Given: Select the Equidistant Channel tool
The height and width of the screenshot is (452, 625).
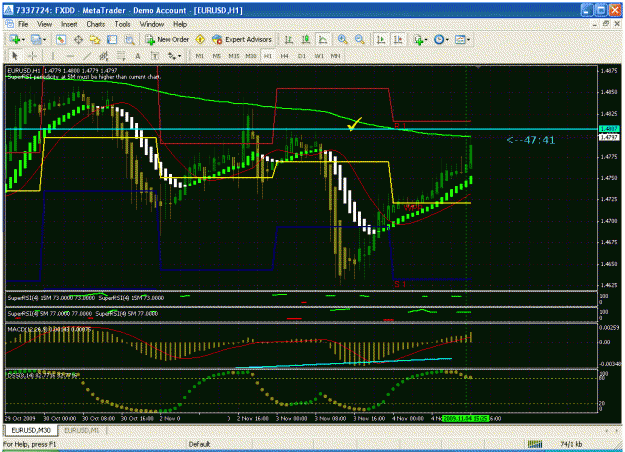Looking at the screenshot, I should coord(104,56).
